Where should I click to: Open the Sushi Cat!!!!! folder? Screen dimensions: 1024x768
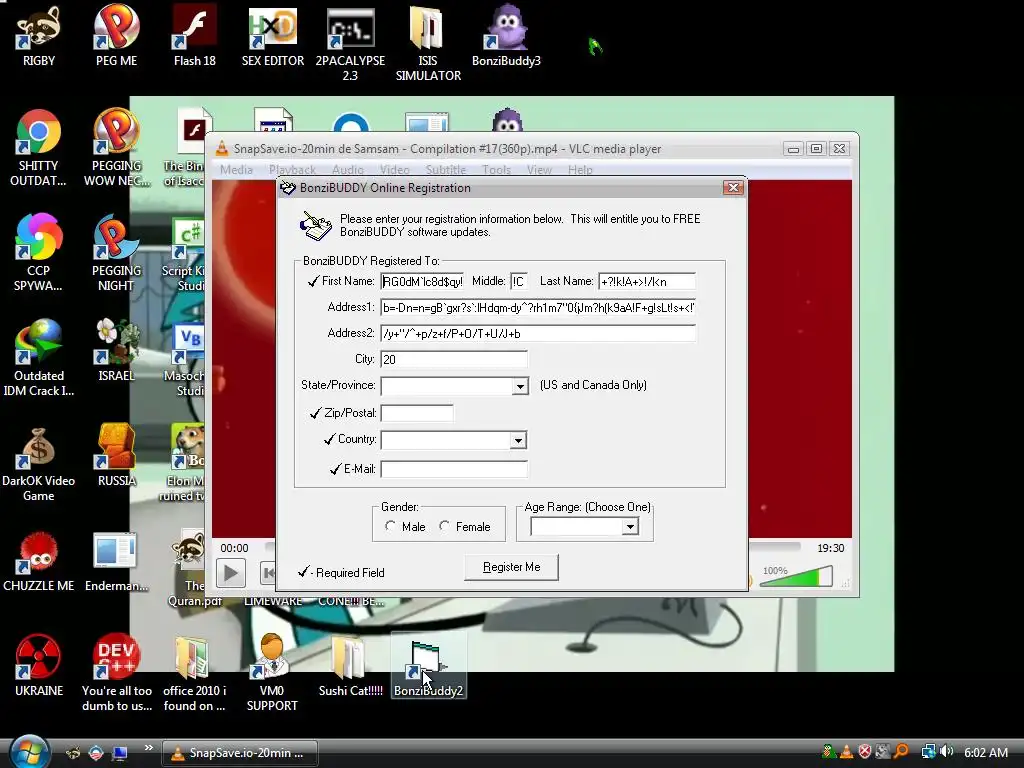click(x=350, y=666)
